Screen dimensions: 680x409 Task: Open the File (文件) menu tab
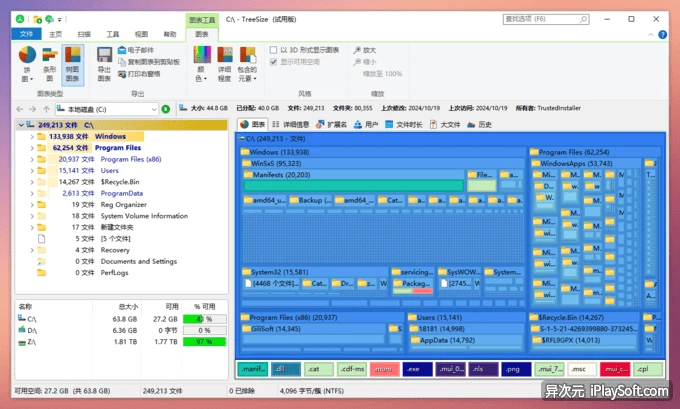(x=26, y=34)
